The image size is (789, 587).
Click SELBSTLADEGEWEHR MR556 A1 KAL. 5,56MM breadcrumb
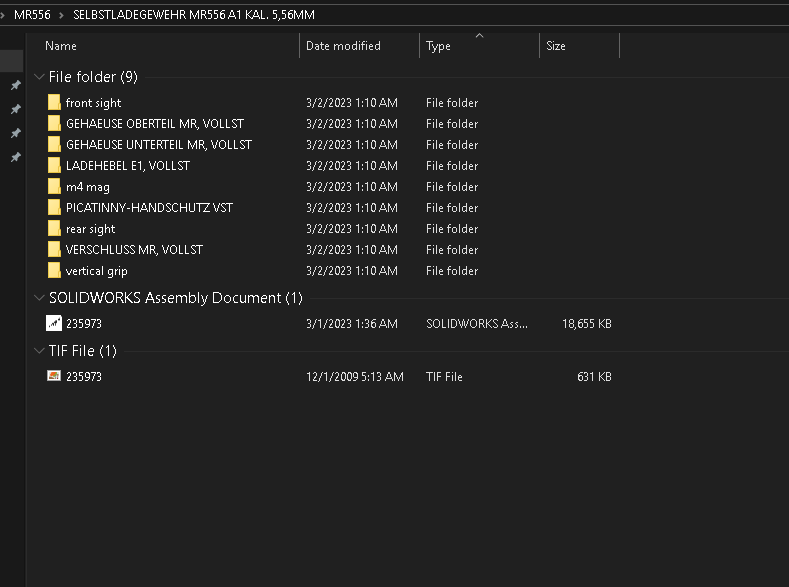194,15
